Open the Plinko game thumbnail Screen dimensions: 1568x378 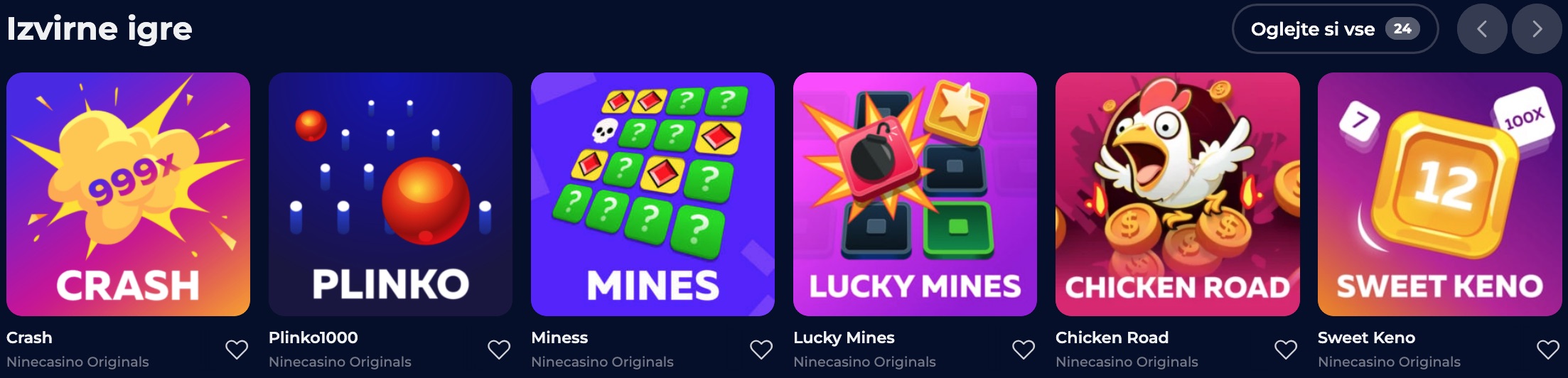(390, 194)
